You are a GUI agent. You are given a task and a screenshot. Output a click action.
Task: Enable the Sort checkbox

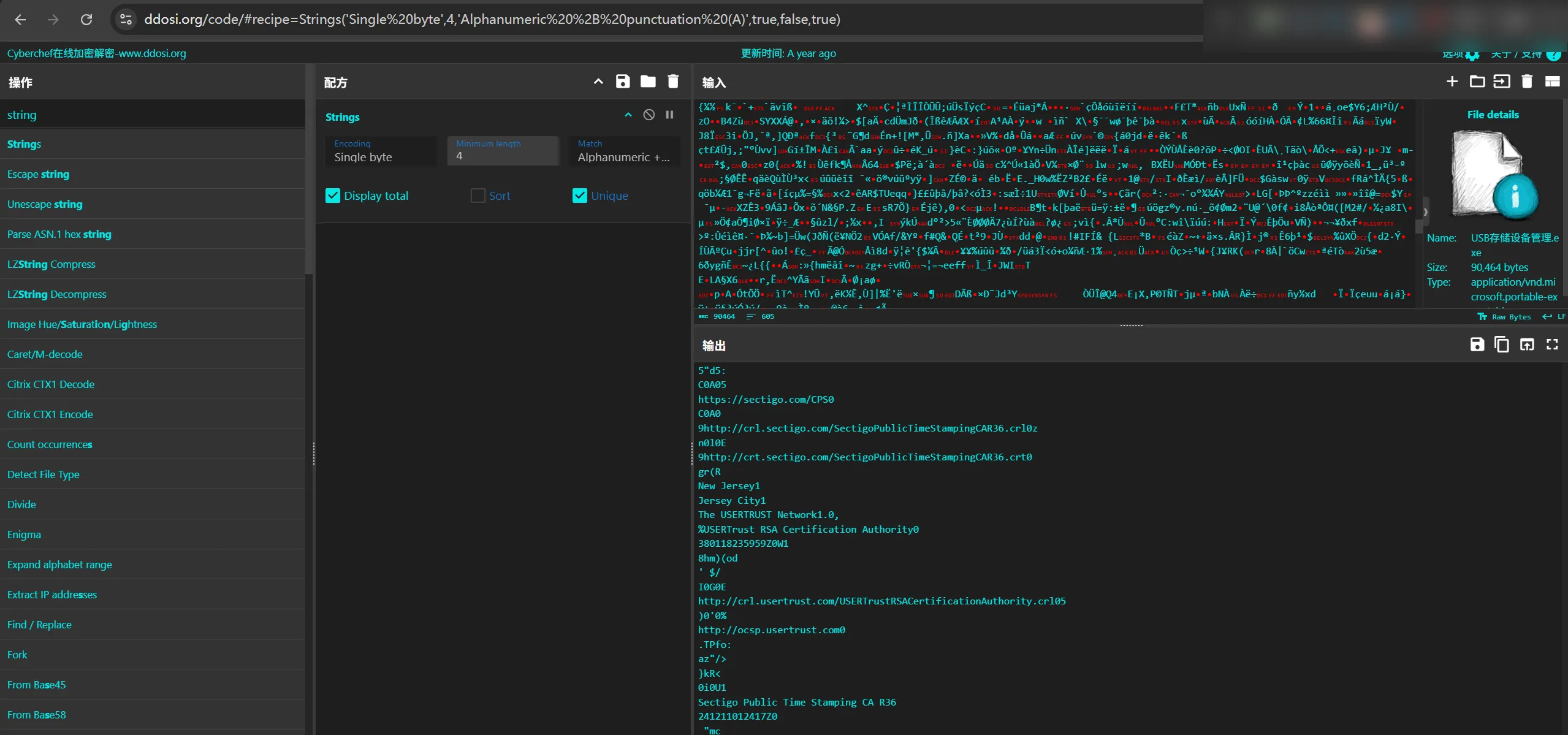tap(478, 196)
